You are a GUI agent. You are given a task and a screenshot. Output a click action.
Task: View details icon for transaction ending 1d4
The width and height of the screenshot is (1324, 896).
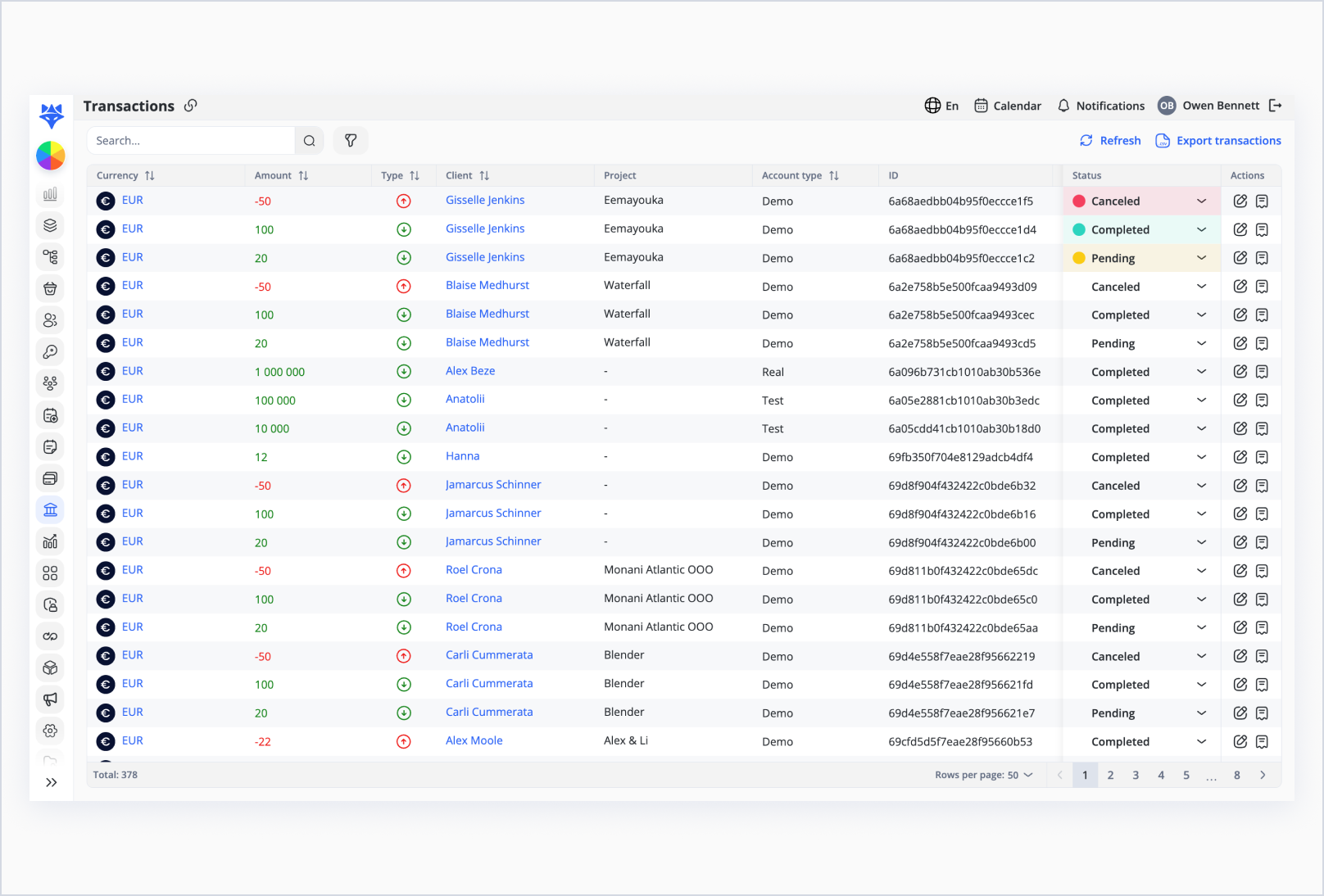1262,229
